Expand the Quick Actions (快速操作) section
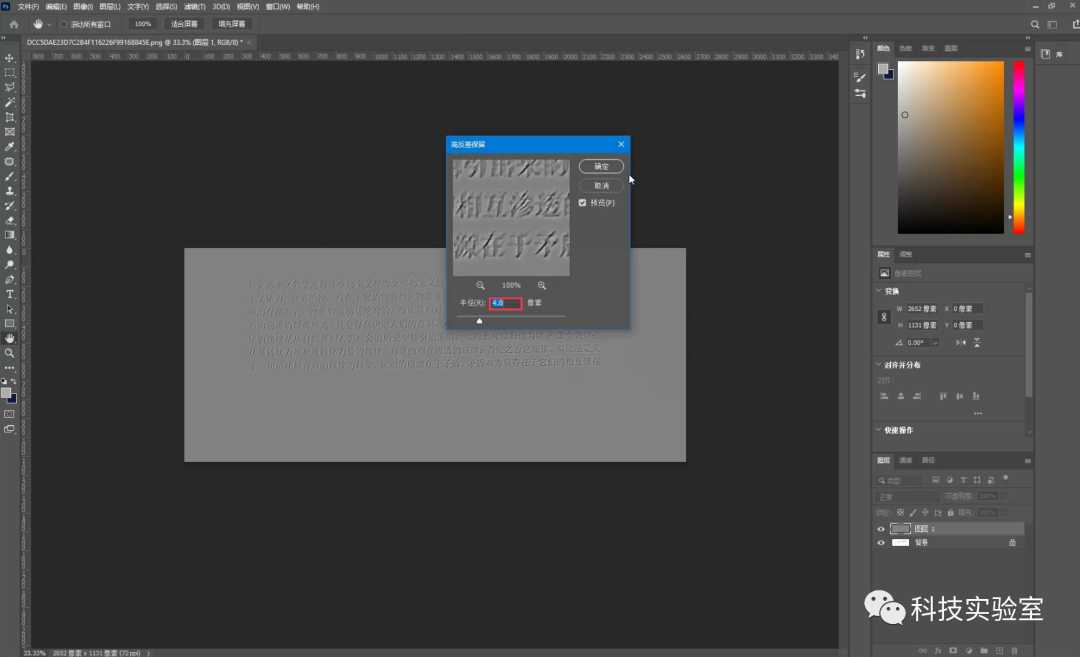1080x657 pixels. (878, 430)
